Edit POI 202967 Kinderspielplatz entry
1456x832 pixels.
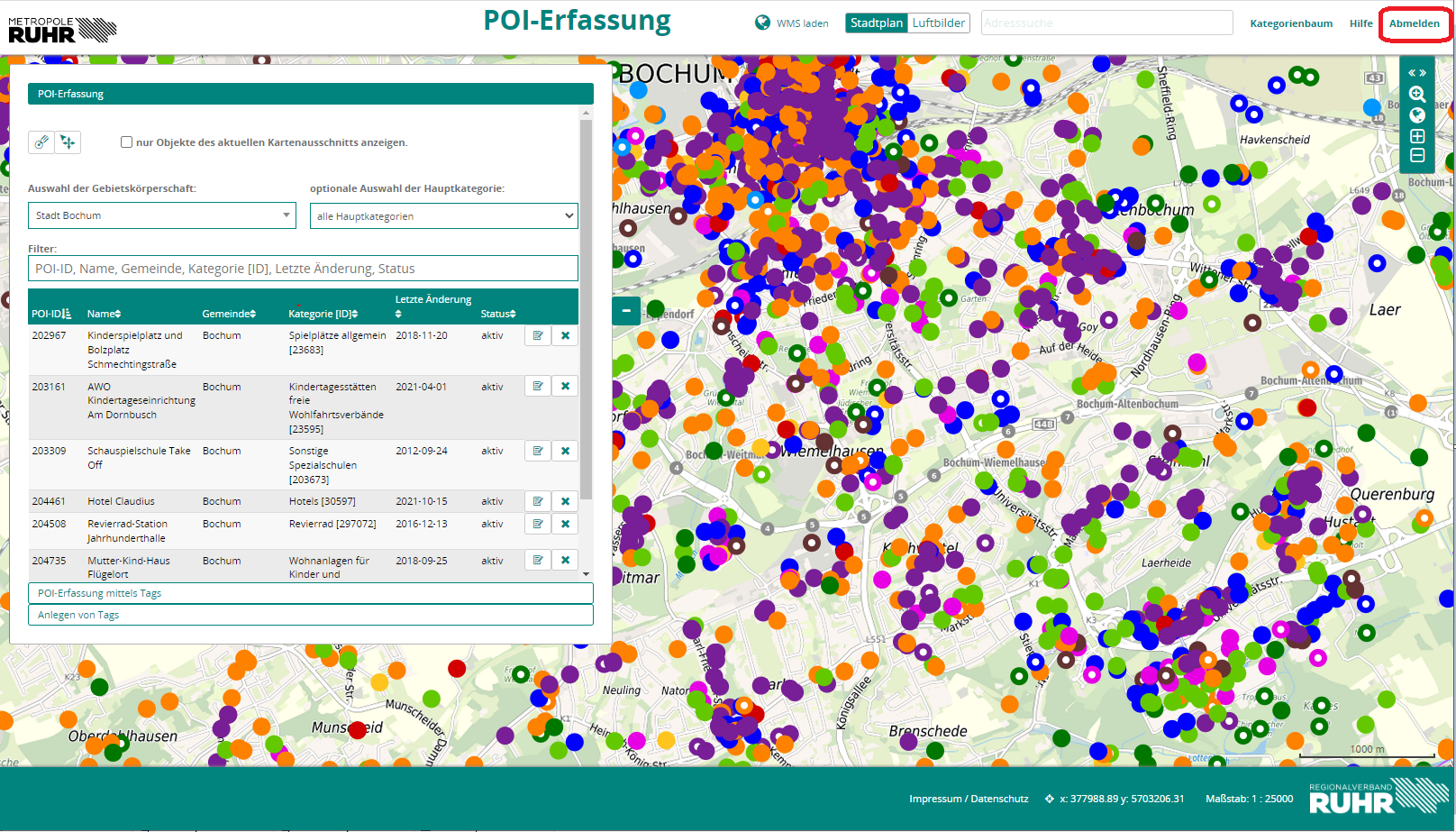point(538,335)
